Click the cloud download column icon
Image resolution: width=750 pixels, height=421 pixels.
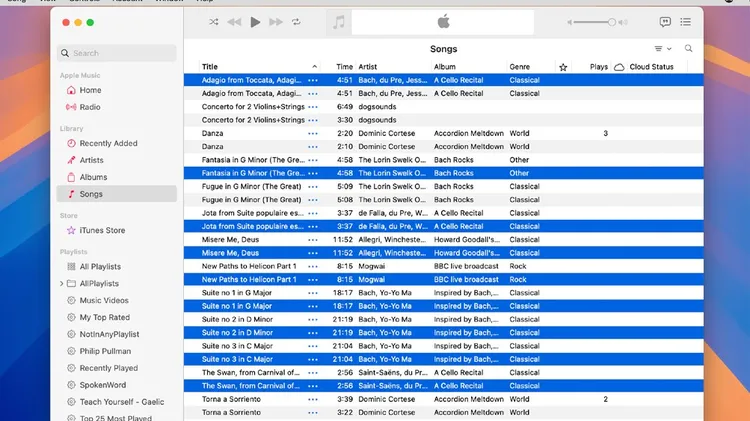pos(619,67)
